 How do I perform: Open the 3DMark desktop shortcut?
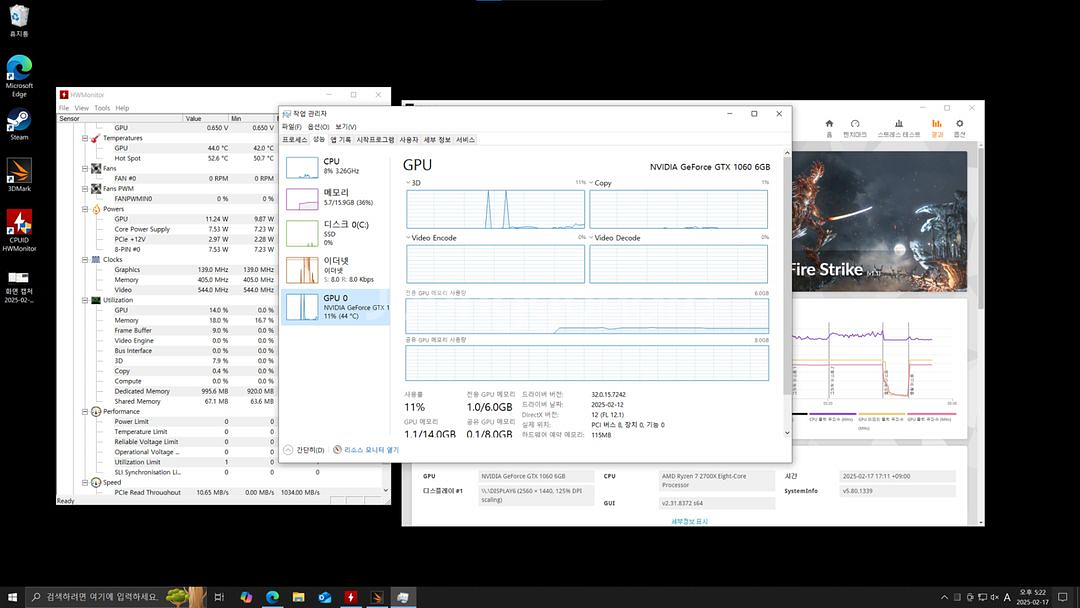[19, 175]
